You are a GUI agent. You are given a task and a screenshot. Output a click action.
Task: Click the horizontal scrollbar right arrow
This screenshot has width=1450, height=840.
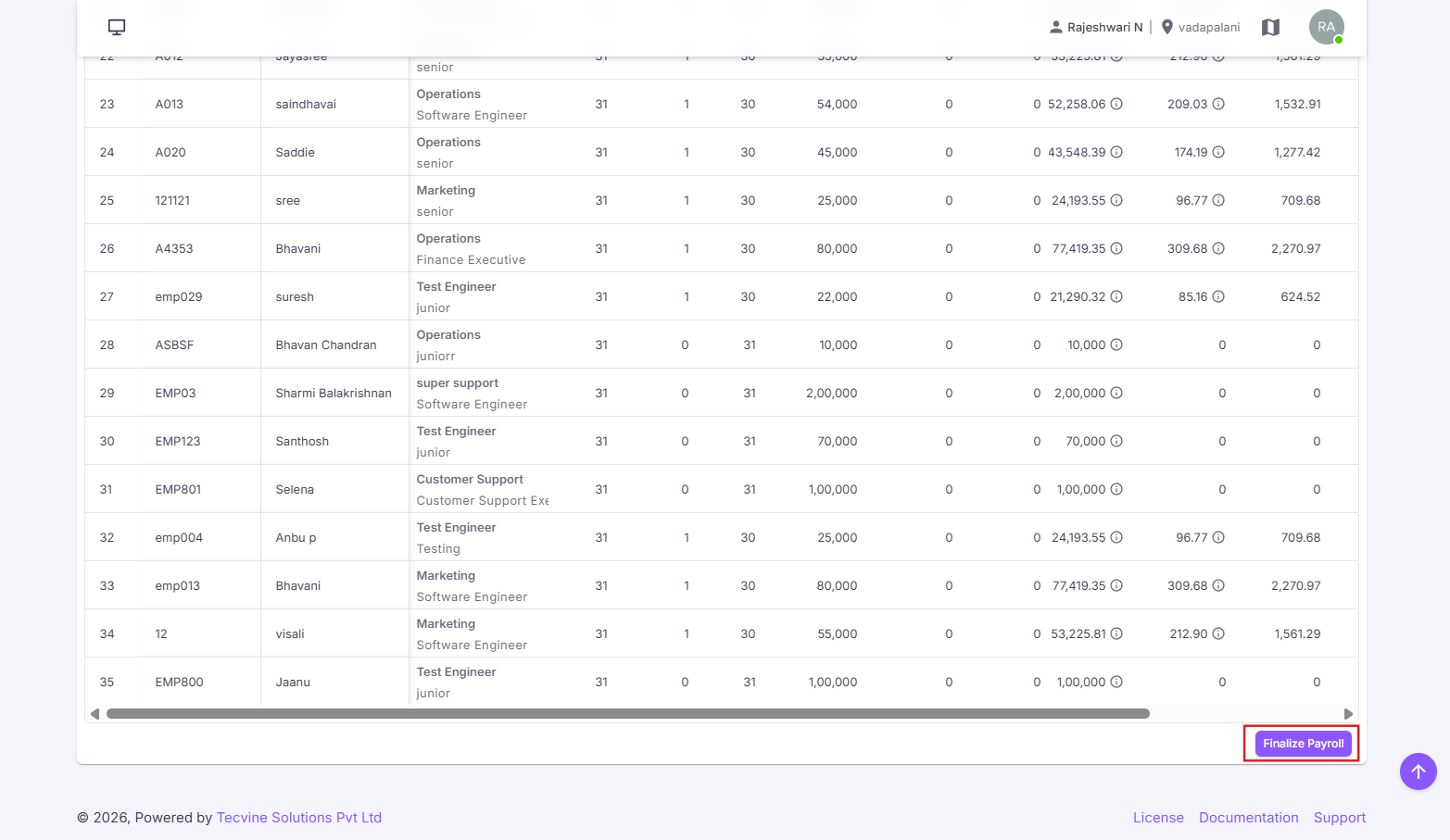tap(1348, 714)
